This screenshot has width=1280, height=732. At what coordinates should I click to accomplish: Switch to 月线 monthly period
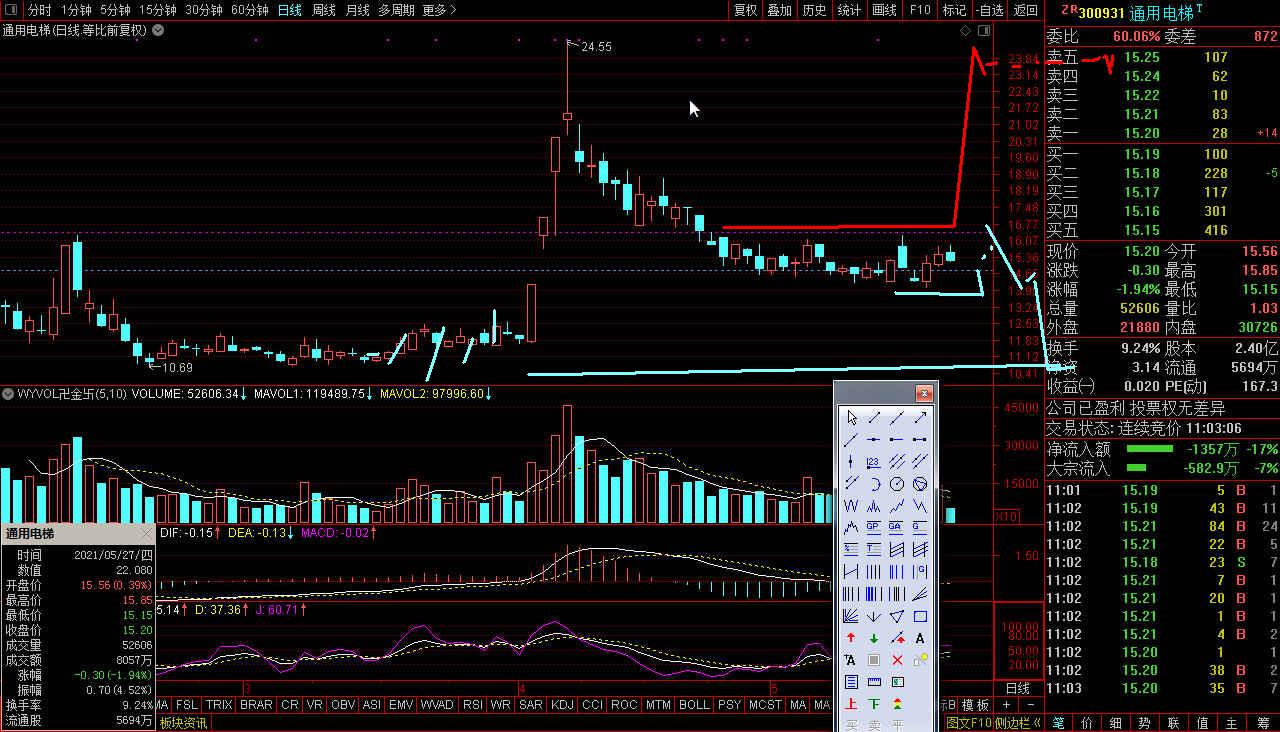coord(357,10)
